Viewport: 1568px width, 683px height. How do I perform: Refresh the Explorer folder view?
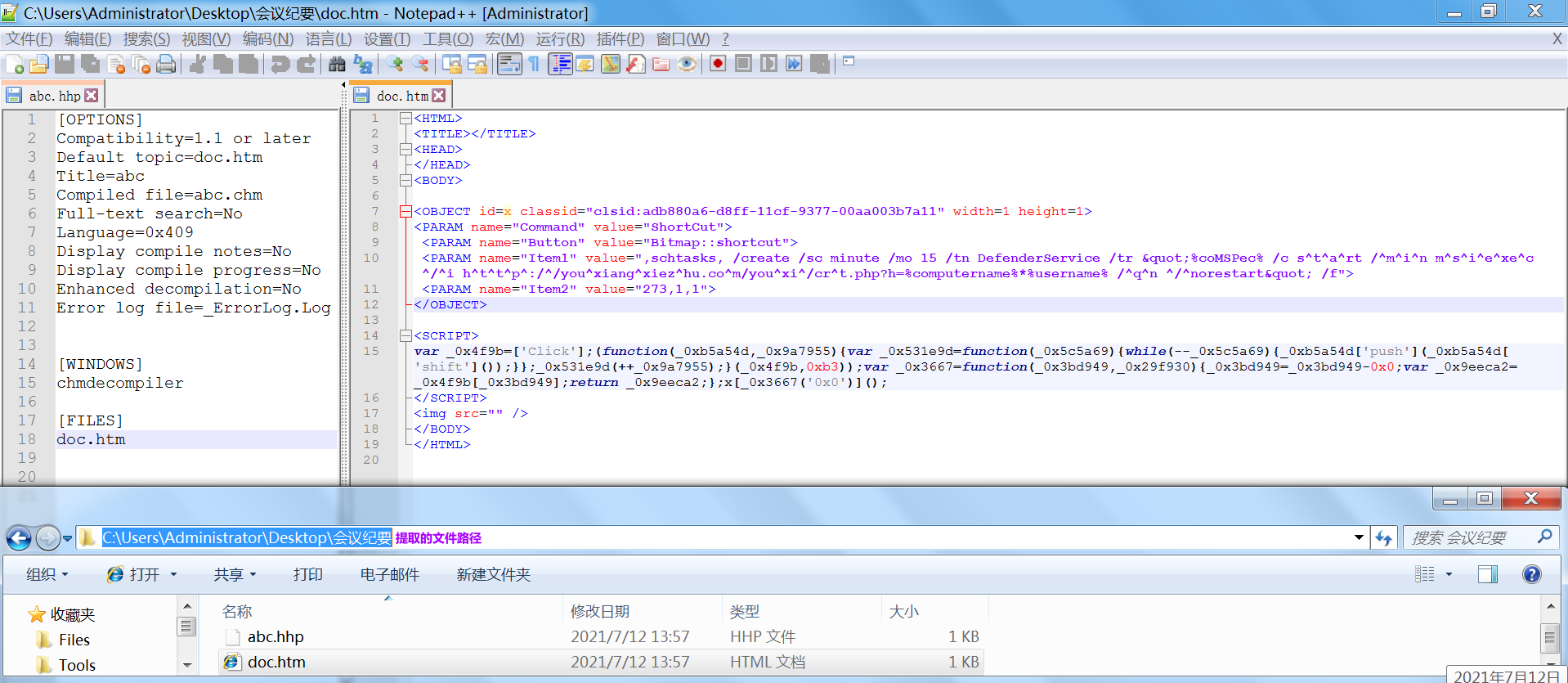click(1383, 537)
